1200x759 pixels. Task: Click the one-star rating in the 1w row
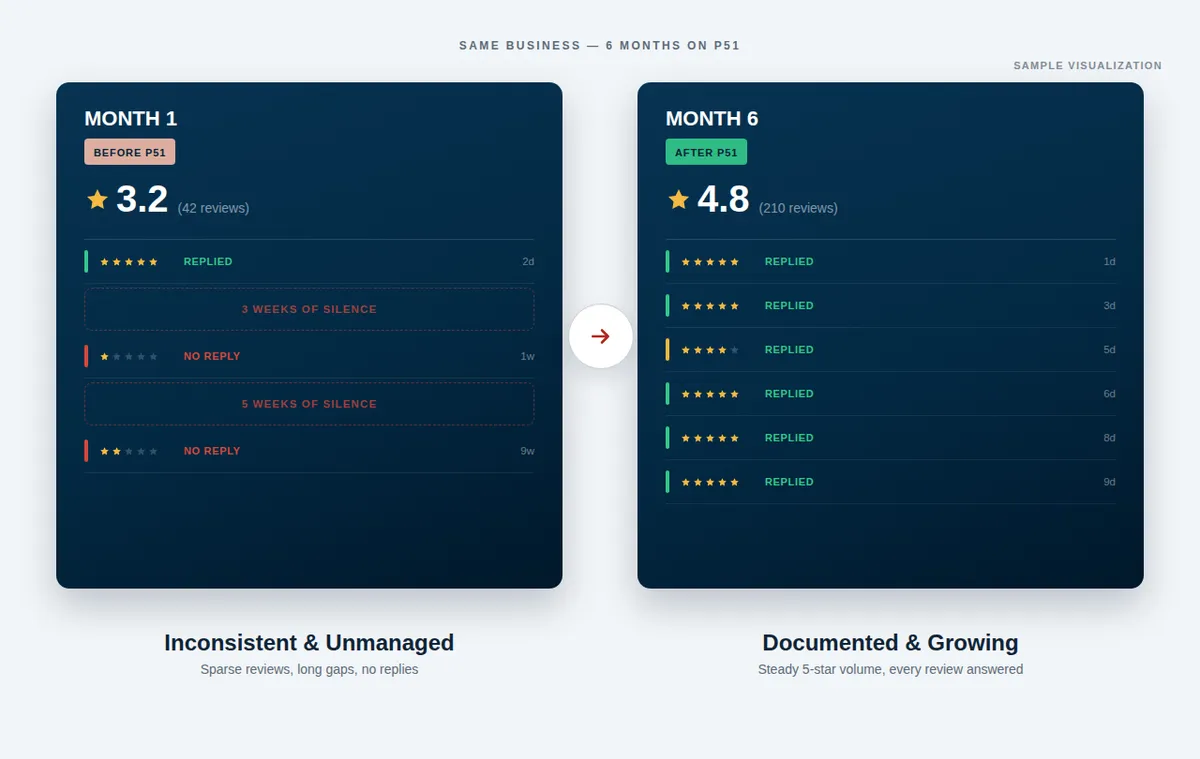pyautogui.click(x=129, y=357)
